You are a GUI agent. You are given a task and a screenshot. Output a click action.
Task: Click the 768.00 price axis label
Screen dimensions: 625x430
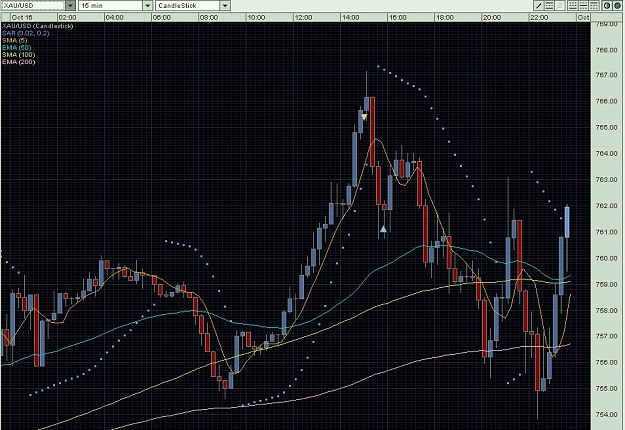point(606,50)
